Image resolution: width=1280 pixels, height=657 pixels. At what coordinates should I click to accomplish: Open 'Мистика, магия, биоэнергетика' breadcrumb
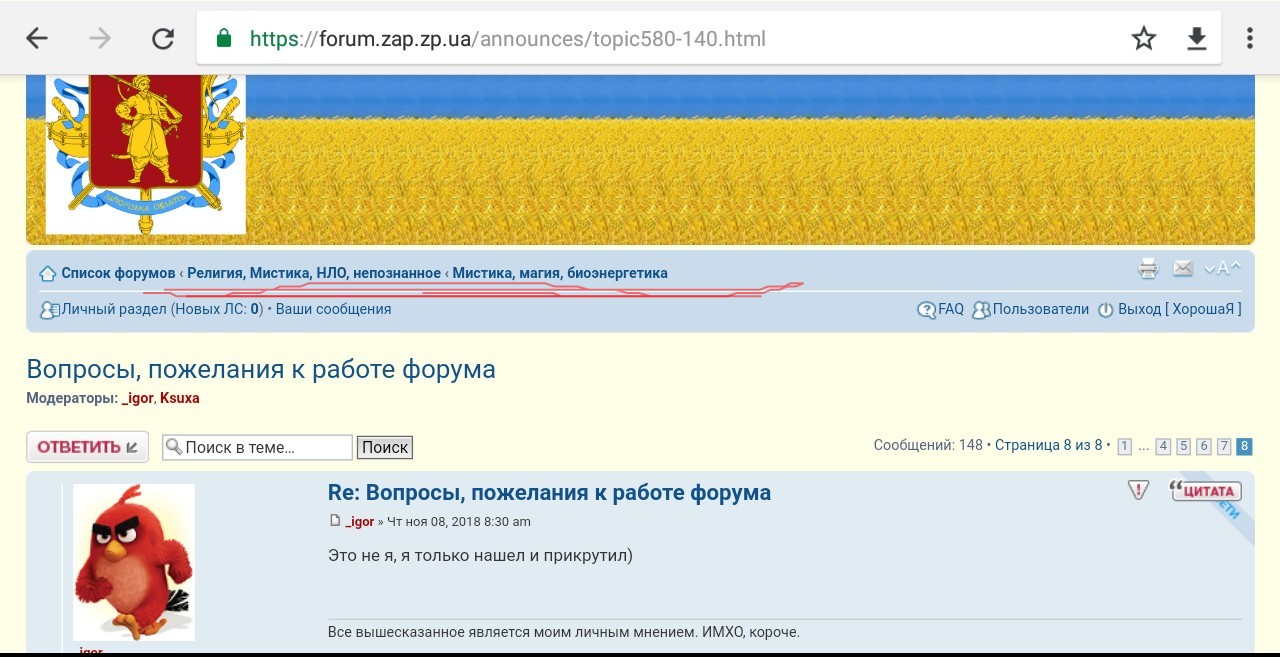tap(560, 273)
